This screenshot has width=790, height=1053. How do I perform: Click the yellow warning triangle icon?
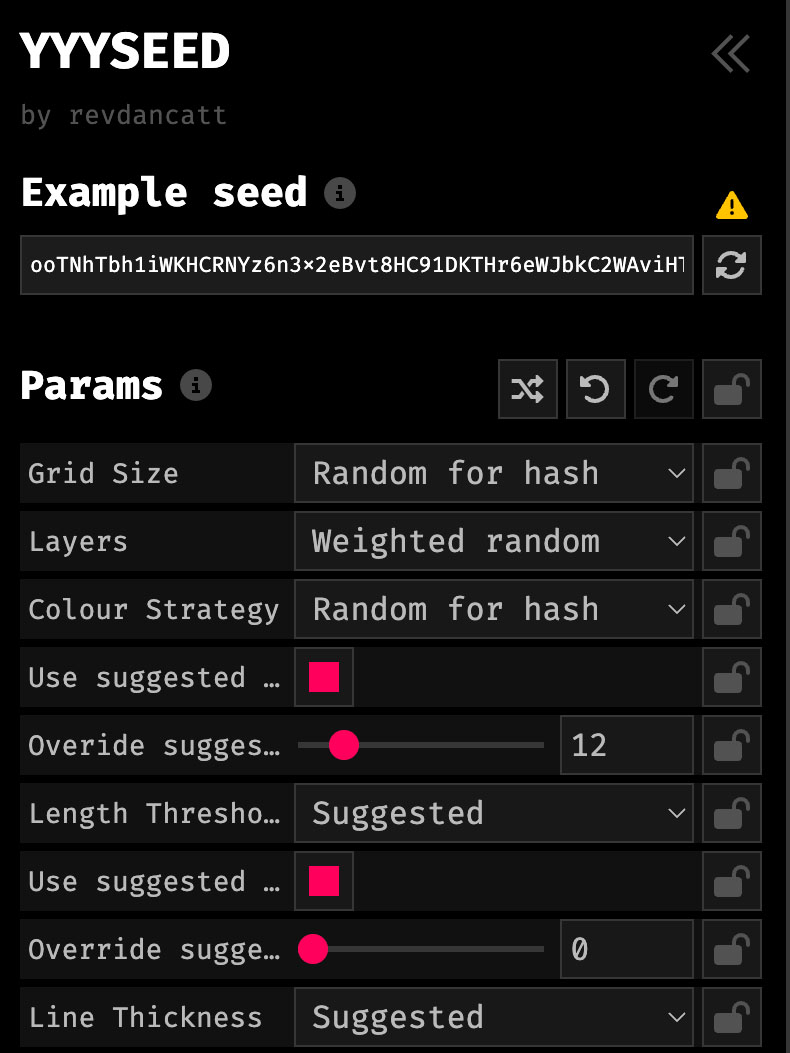click(731, 205)
